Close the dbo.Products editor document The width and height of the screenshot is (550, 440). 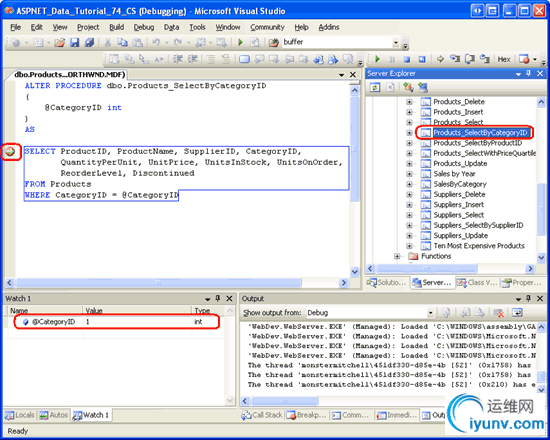(x=353, y=75)
